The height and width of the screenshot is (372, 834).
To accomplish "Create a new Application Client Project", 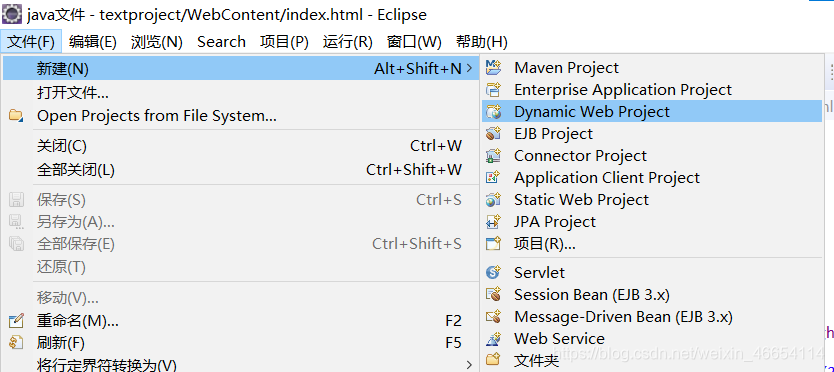I will 652,178.
